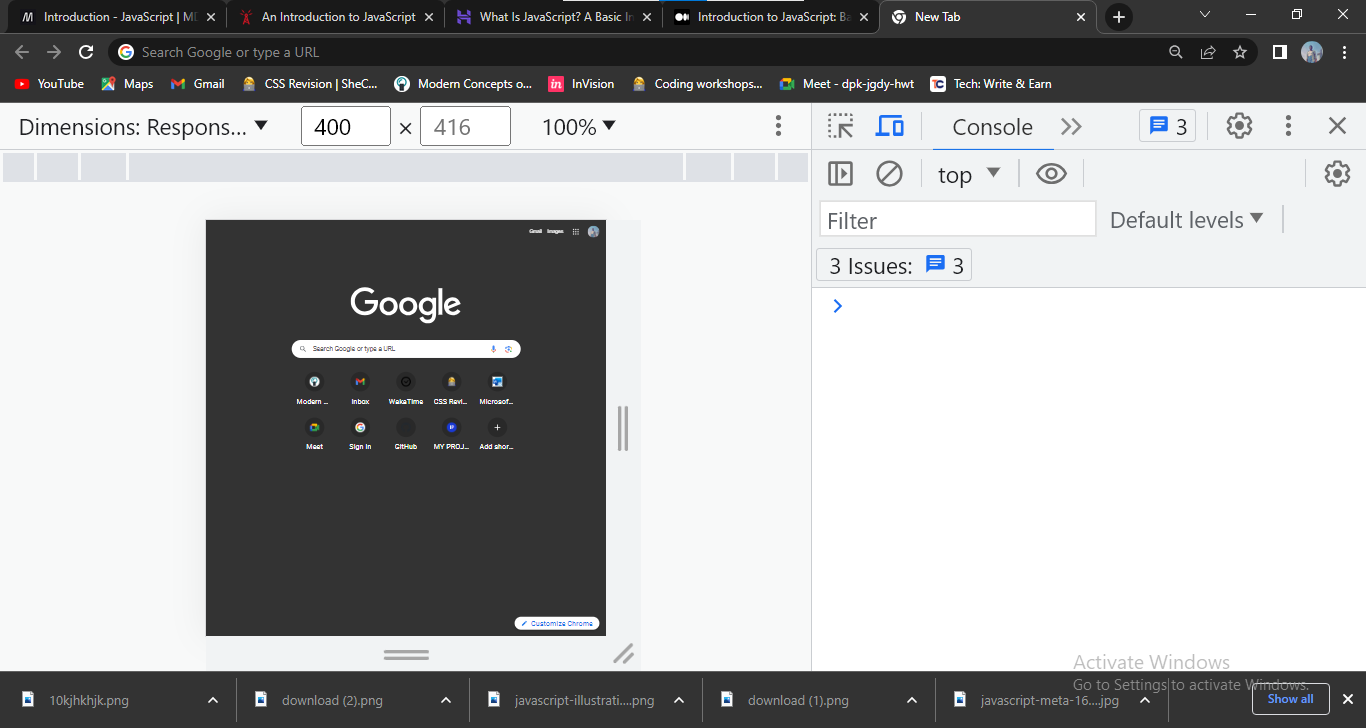This screenshot has height=728, width=1366.
Task: Open the tab search dropdown arrow
Action: (x=1205, y=16)
